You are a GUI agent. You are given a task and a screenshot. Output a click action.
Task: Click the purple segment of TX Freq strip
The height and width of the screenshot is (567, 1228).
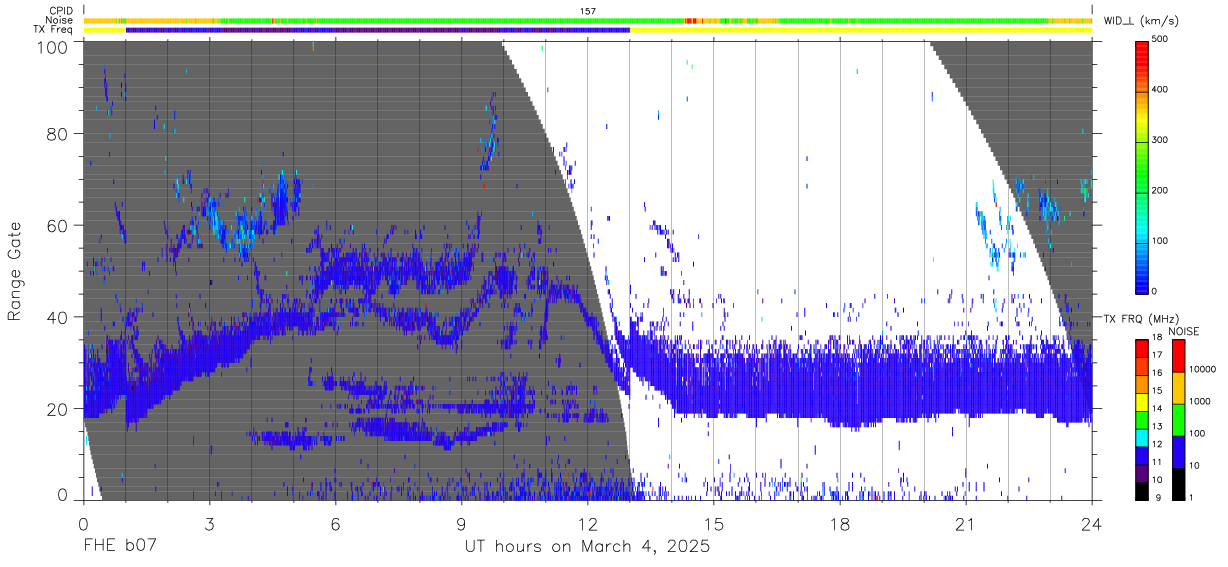click(x=377, y=30)
